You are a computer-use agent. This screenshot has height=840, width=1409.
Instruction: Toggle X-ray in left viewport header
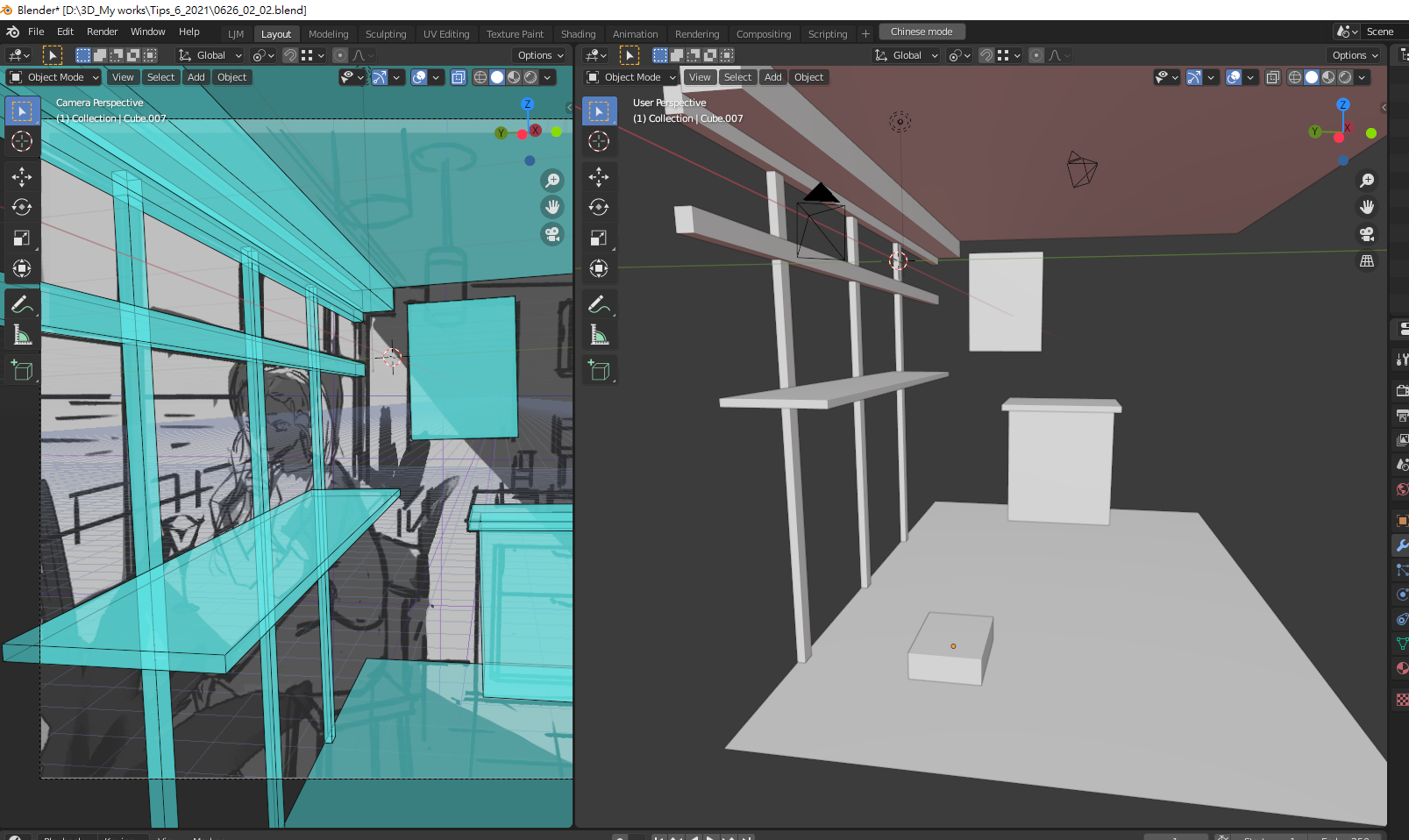[x=459, y=77]
